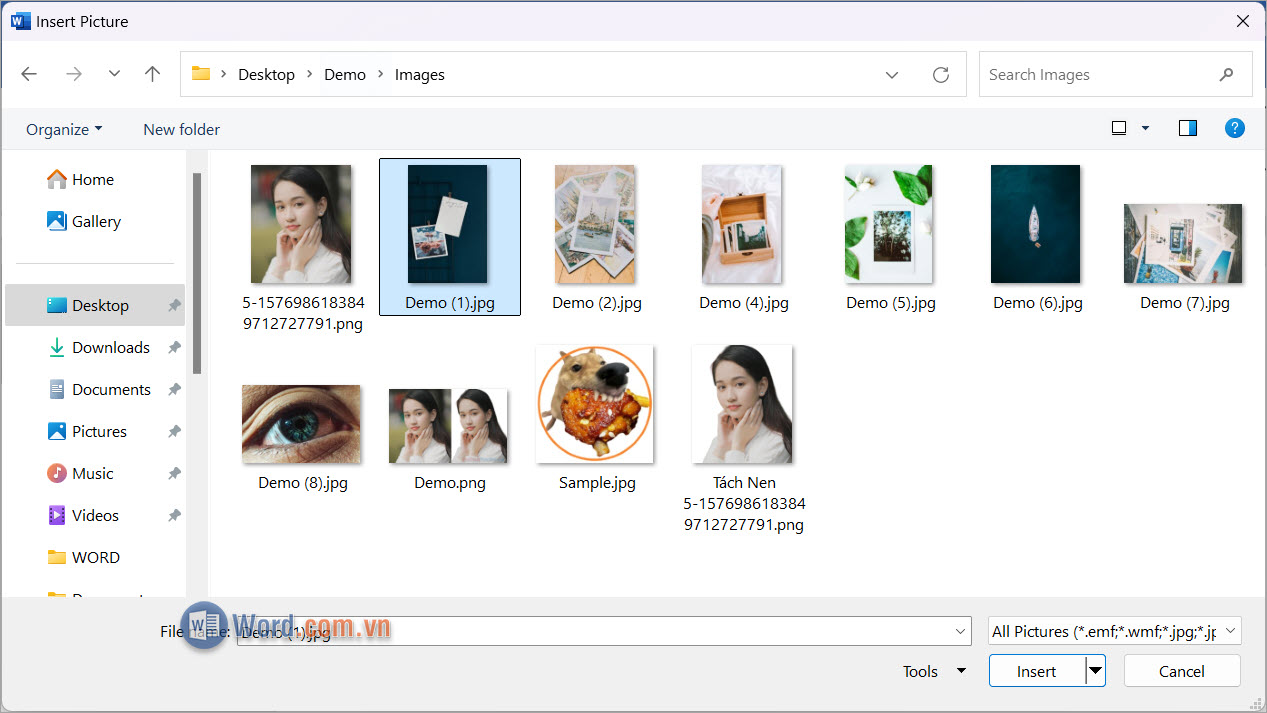
Task: Click the pin icon beside Downloads
Action: coord(174,348)
